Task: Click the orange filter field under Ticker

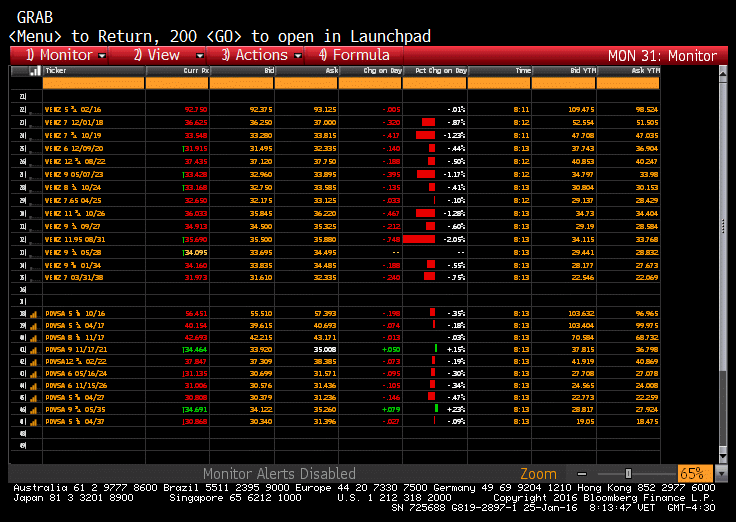Action: click(x=93, y=84)
